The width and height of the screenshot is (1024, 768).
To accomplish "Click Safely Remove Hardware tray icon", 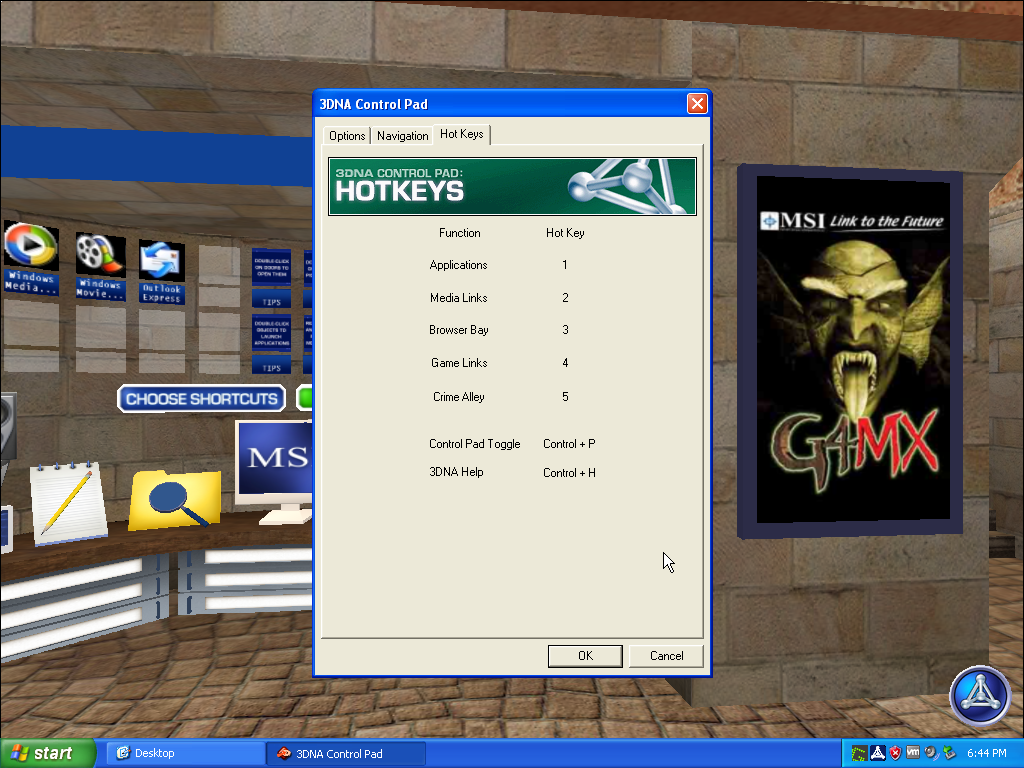I will (949, 753).
